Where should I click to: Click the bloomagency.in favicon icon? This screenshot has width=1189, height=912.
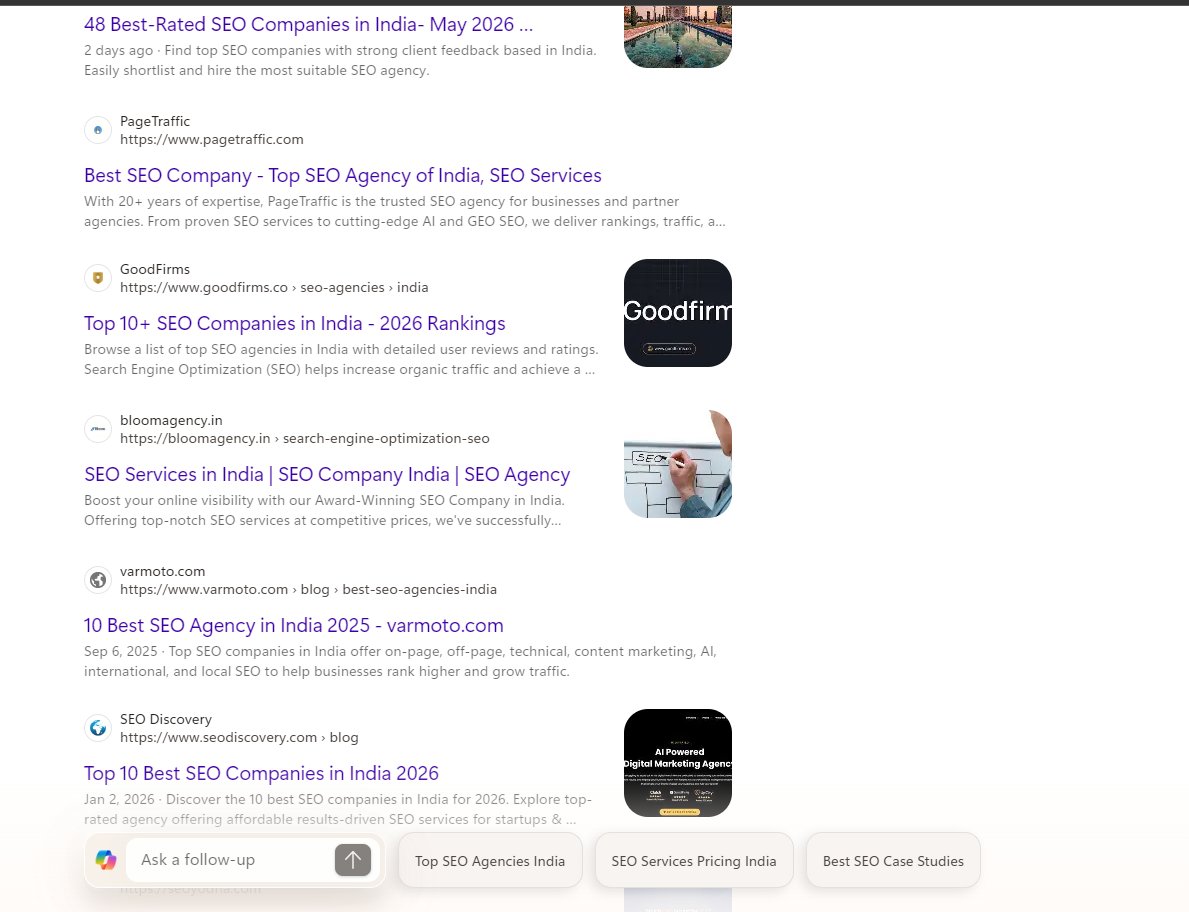(x=98, y=429)
